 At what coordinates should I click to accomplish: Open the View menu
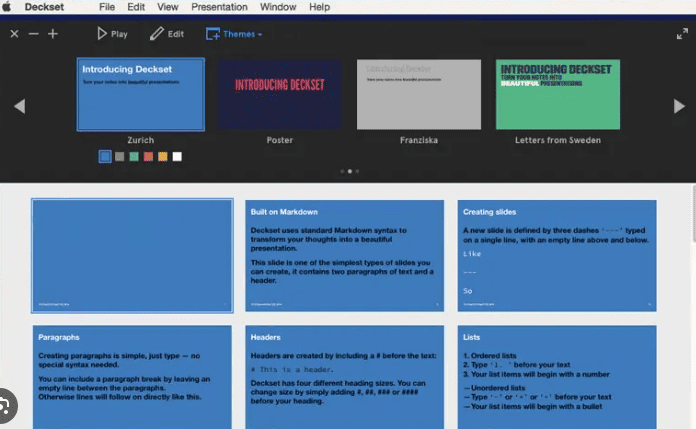coord(168,7)
